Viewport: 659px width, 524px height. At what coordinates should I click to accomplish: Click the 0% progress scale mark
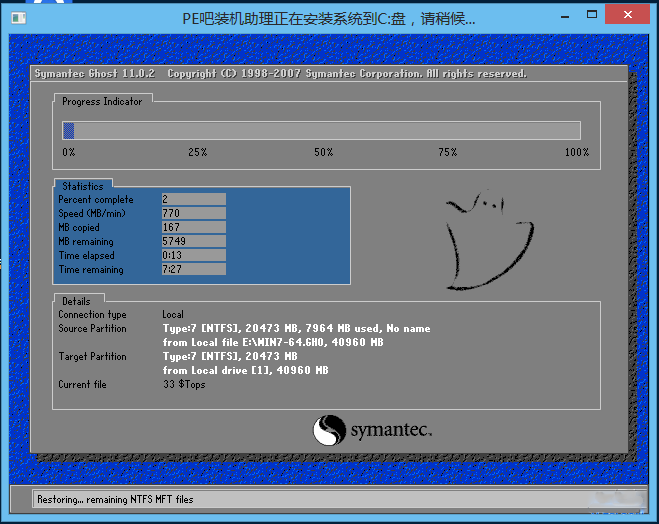[69, 152]
